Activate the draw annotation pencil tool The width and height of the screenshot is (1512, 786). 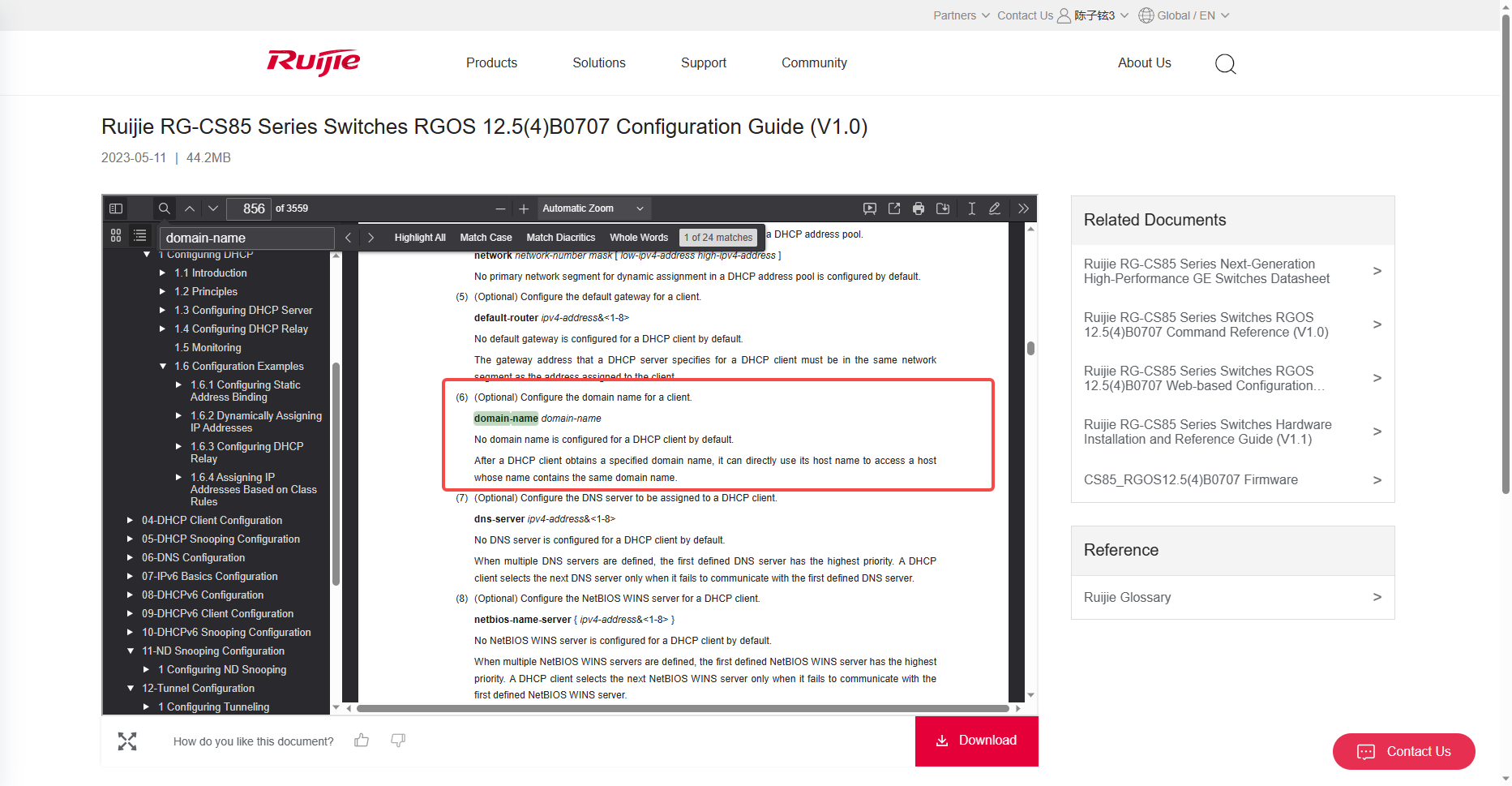(995, 208)
